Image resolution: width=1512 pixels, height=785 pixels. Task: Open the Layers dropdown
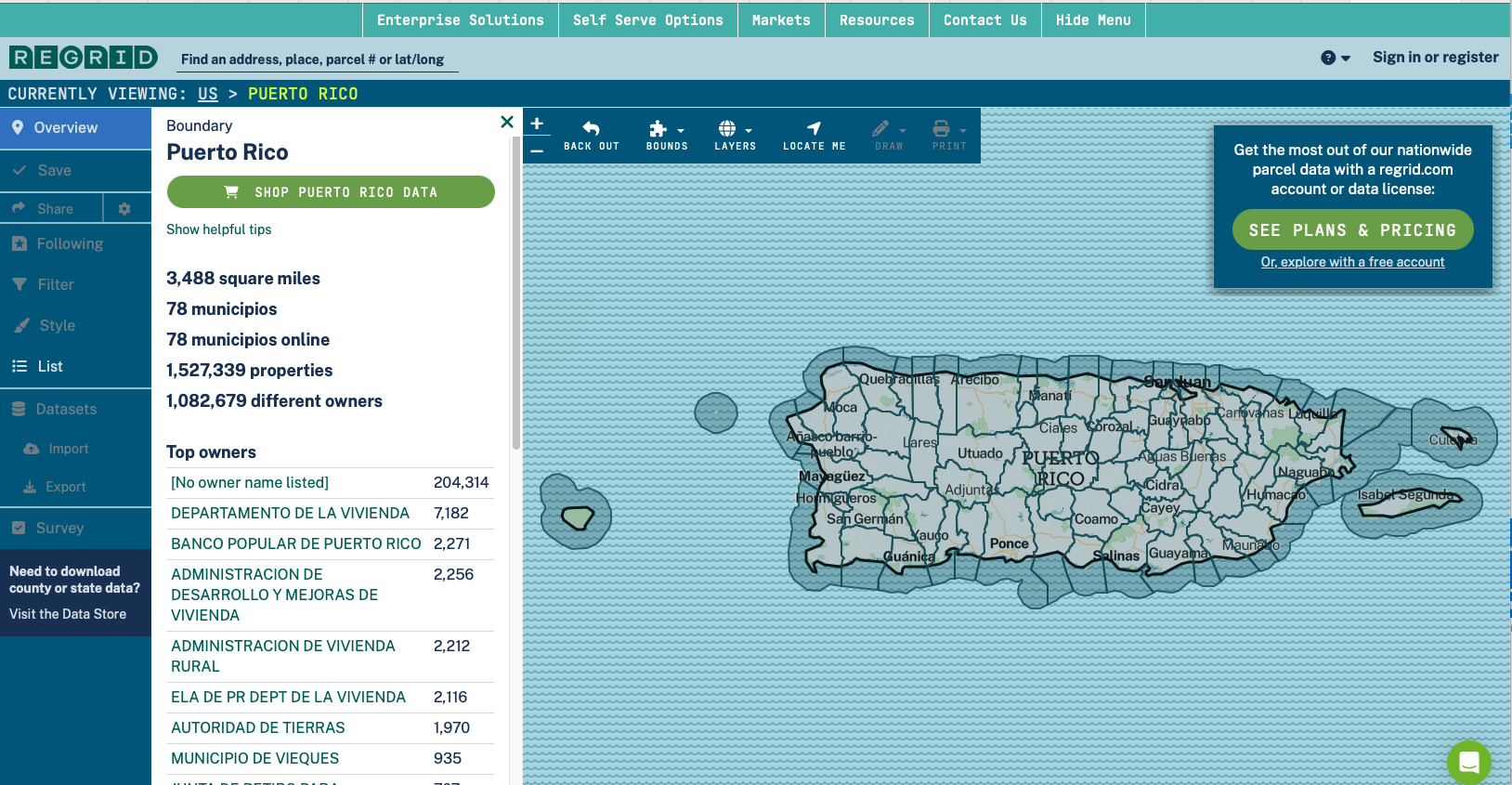tap(735, 136)
